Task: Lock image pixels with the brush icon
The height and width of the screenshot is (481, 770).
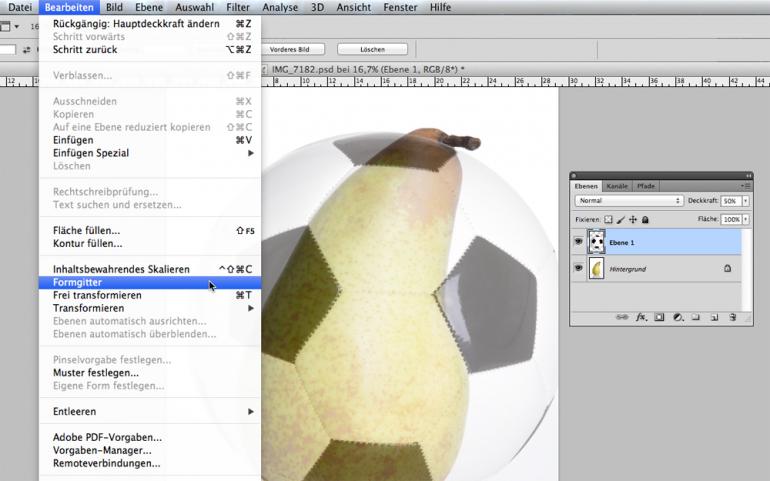Action: 621,220
